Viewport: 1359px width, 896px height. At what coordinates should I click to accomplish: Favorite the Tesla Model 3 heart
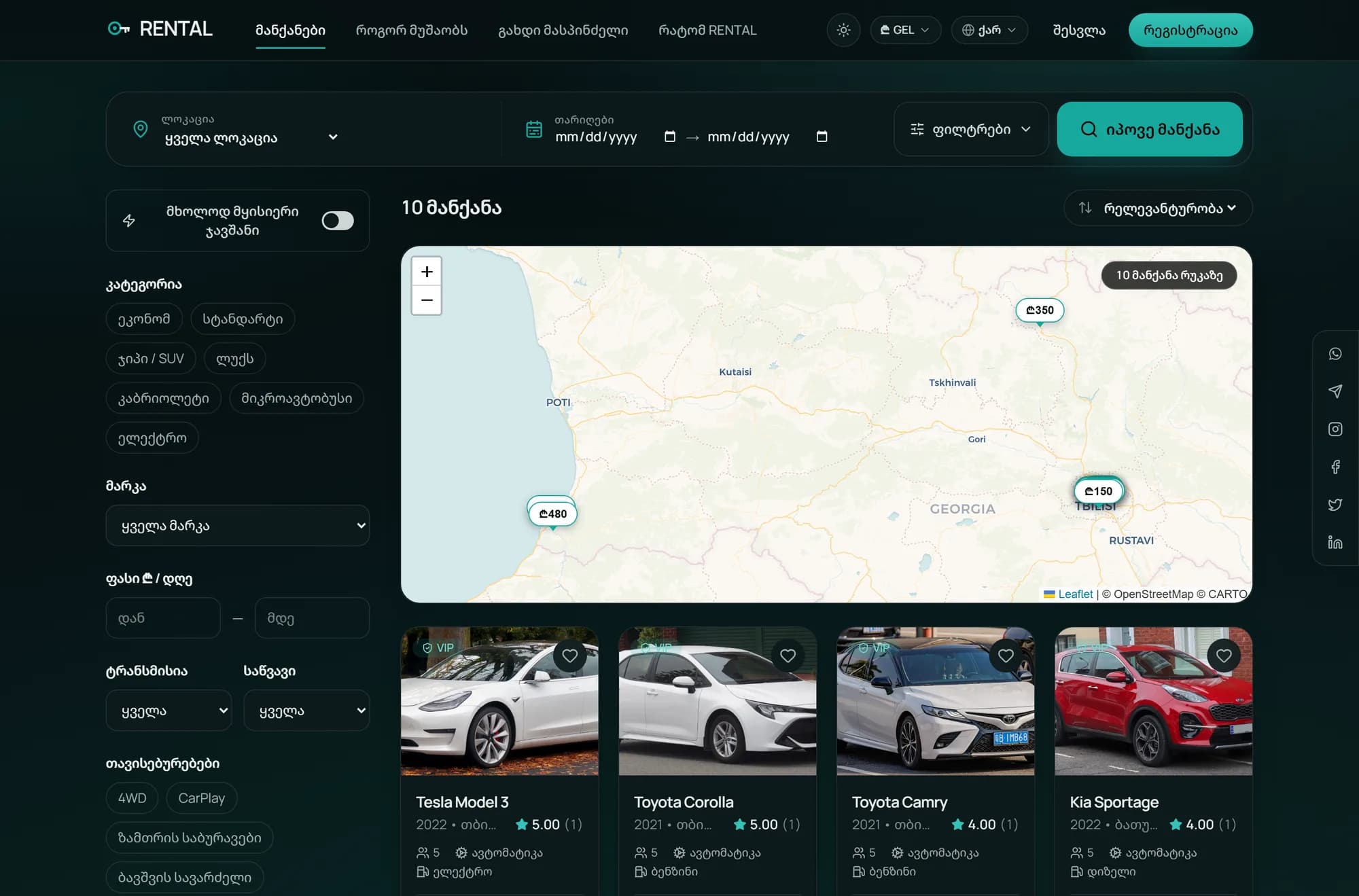[570, 656]
